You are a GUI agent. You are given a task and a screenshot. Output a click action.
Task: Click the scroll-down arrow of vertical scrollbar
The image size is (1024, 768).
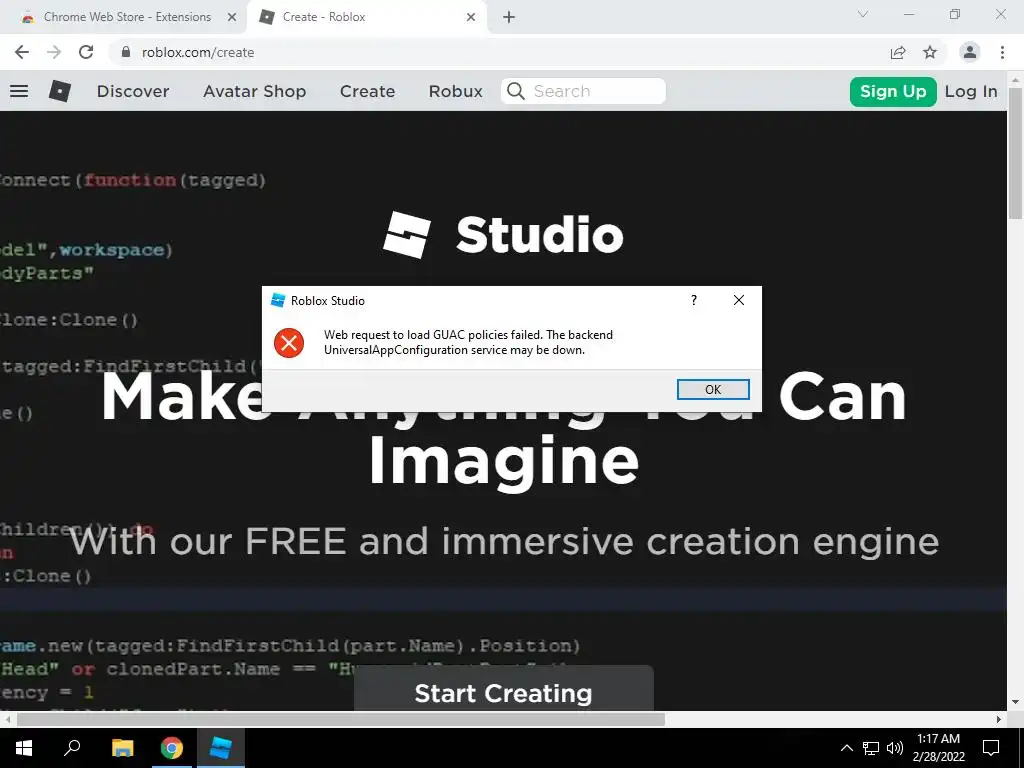(x=1016, y=703)
